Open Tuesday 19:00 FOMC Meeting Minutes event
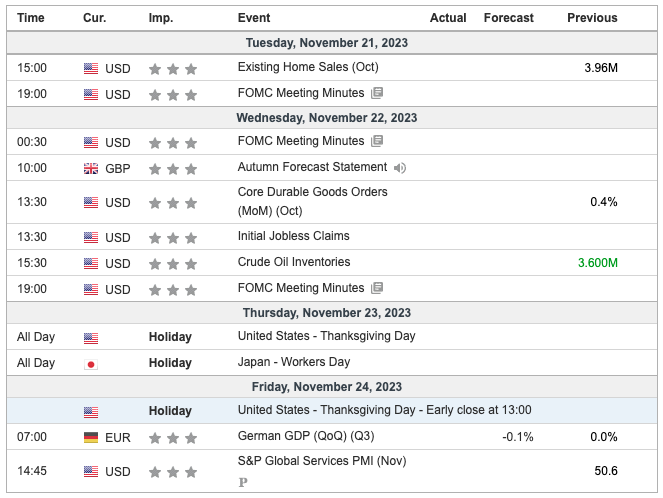 click(x=301, y=93)
